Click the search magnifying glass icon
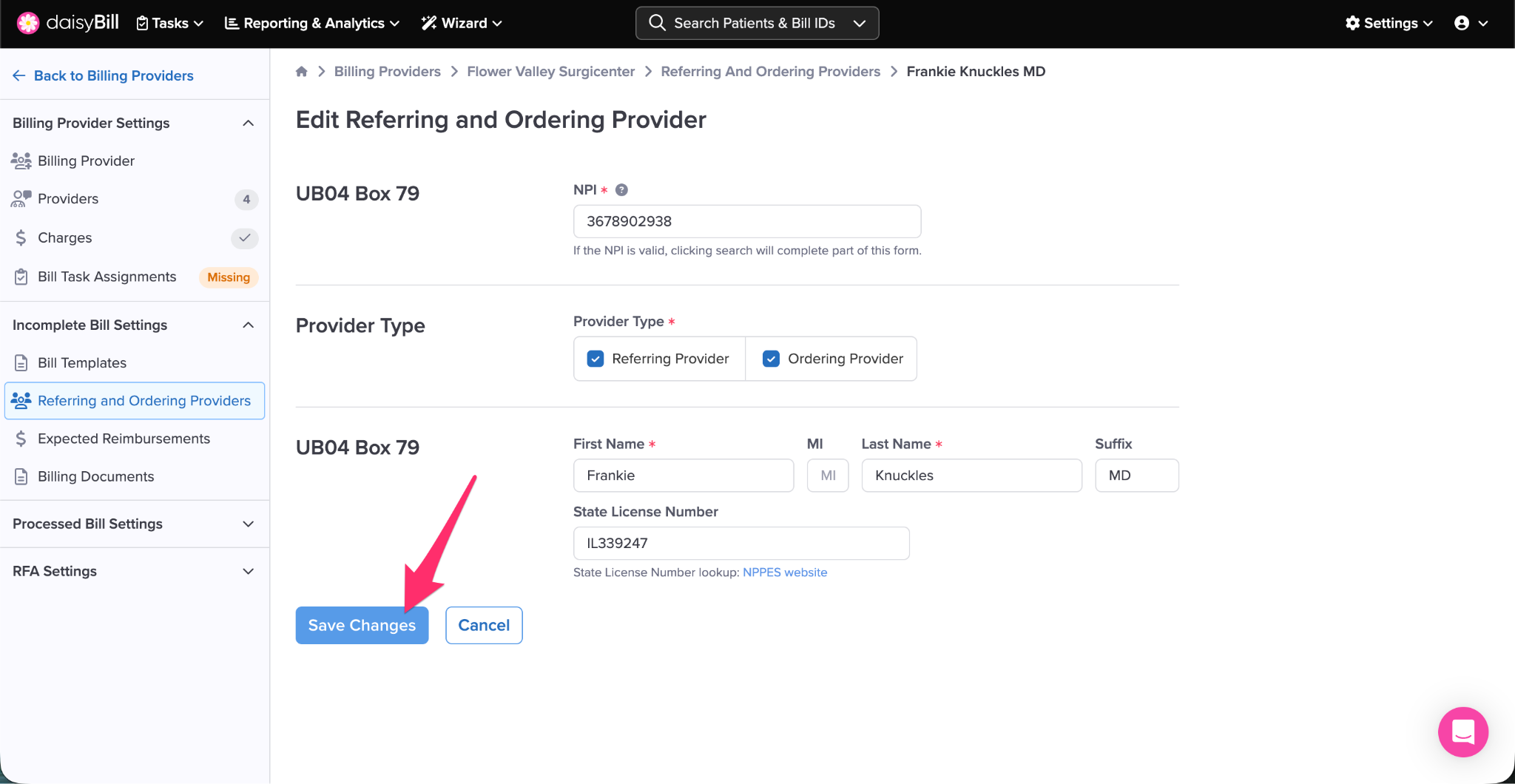 point(656,23)
